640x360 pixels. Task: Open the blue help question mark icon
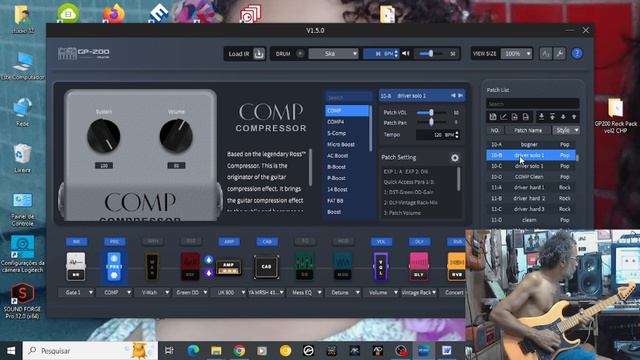[577, 53]
